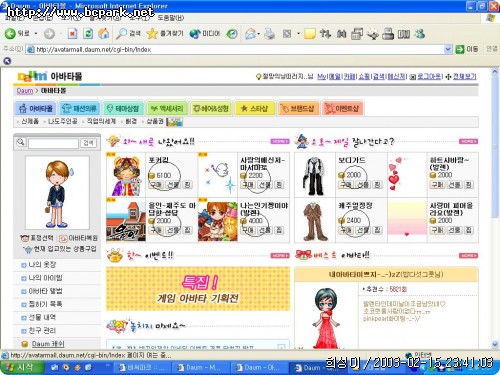Screen dimensions: 500x375
Task: Click the 선물 button for 보디가드
Action: coord(363,185)
